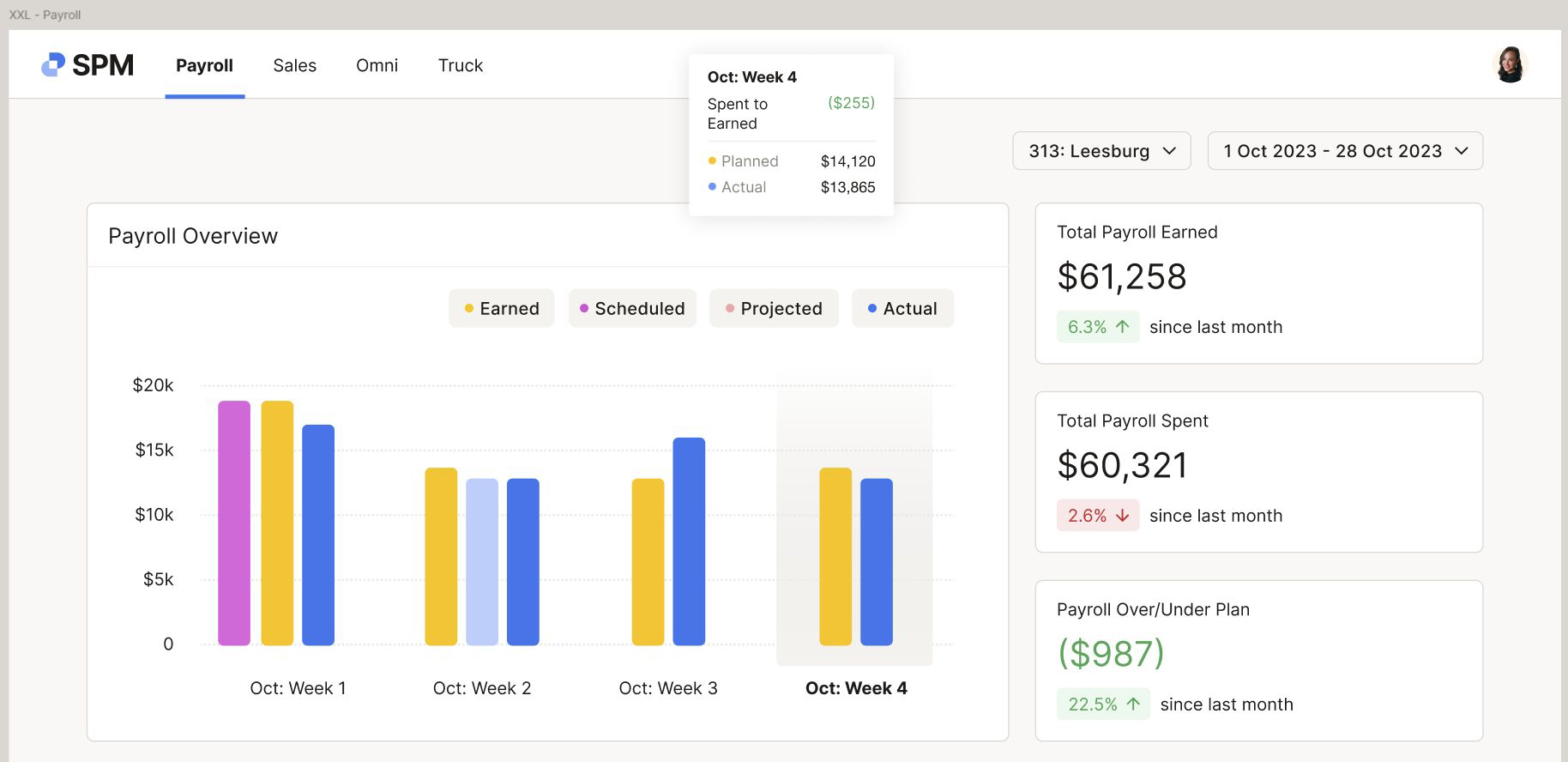The width and height of the screenshot is (1568, 762).
Task: Click the up arrow beside 22.5%
Action: [x=1133, y=705]
